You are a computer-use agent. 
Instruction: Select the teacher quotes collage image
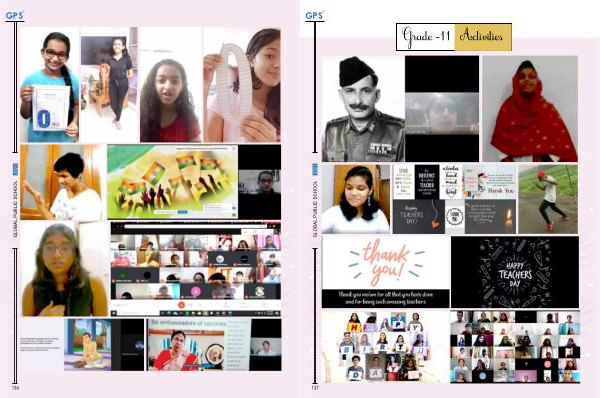click(455, 199)
